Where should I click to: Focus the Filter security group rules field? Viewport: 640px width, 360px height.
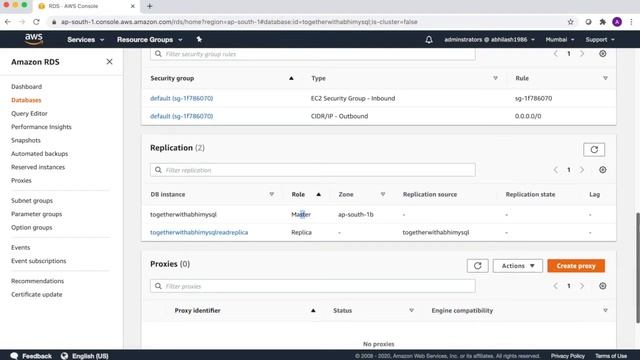pyautogui.click(x=313, y=54)
